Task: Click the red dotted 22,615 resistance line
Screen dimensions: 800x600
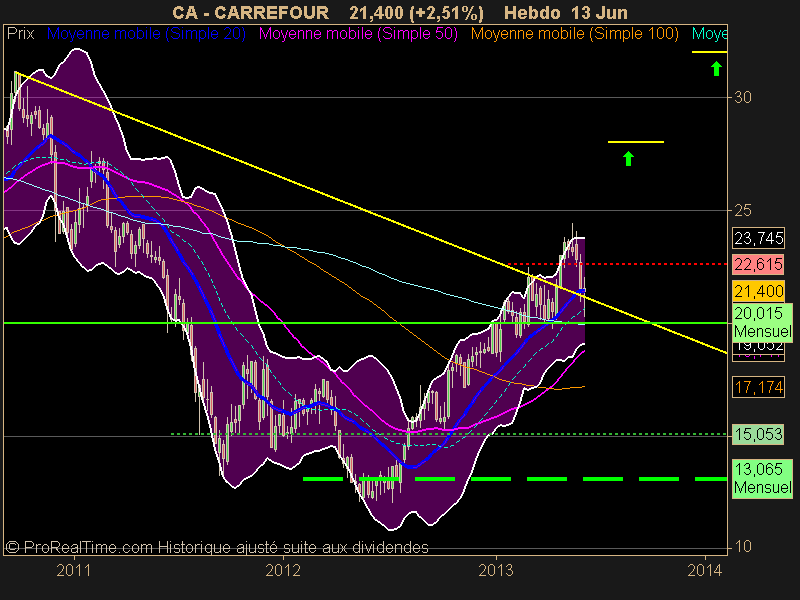Action: tap(618, 264)
